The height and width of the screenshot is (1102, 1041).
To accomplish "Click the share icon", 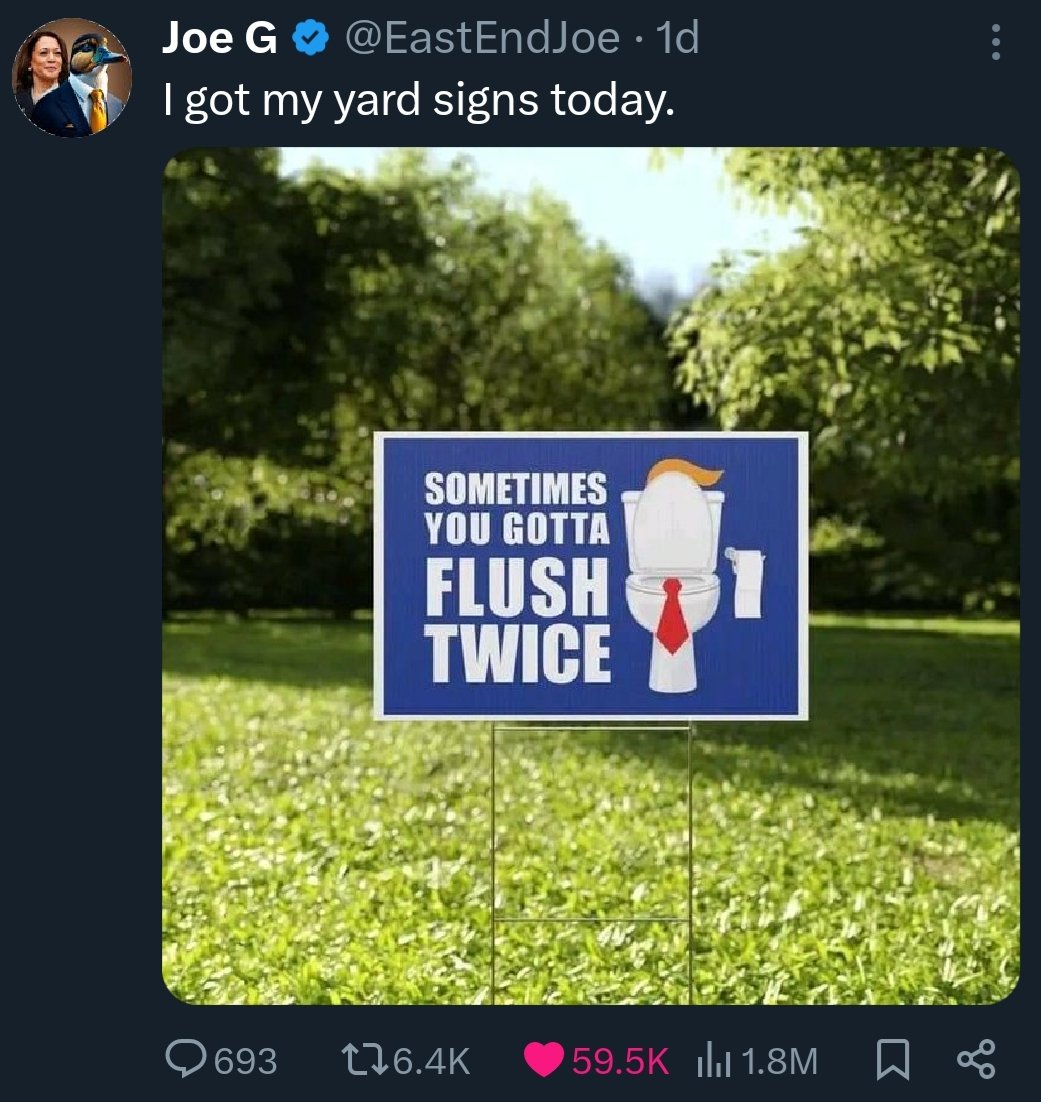I will point(976,1060).
